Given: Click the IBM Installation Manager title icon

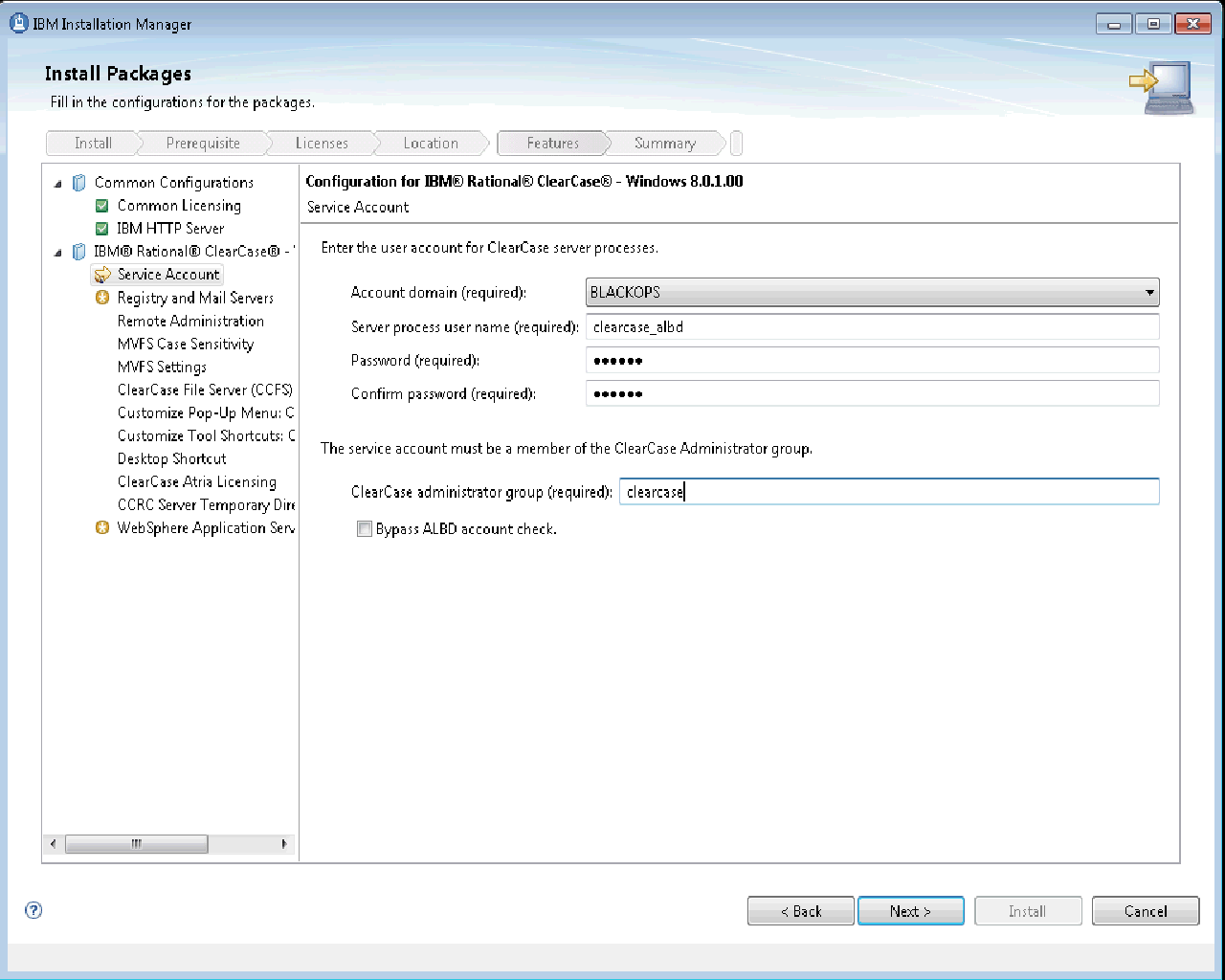Looking at the screenshot, I should tap(18, 24).
